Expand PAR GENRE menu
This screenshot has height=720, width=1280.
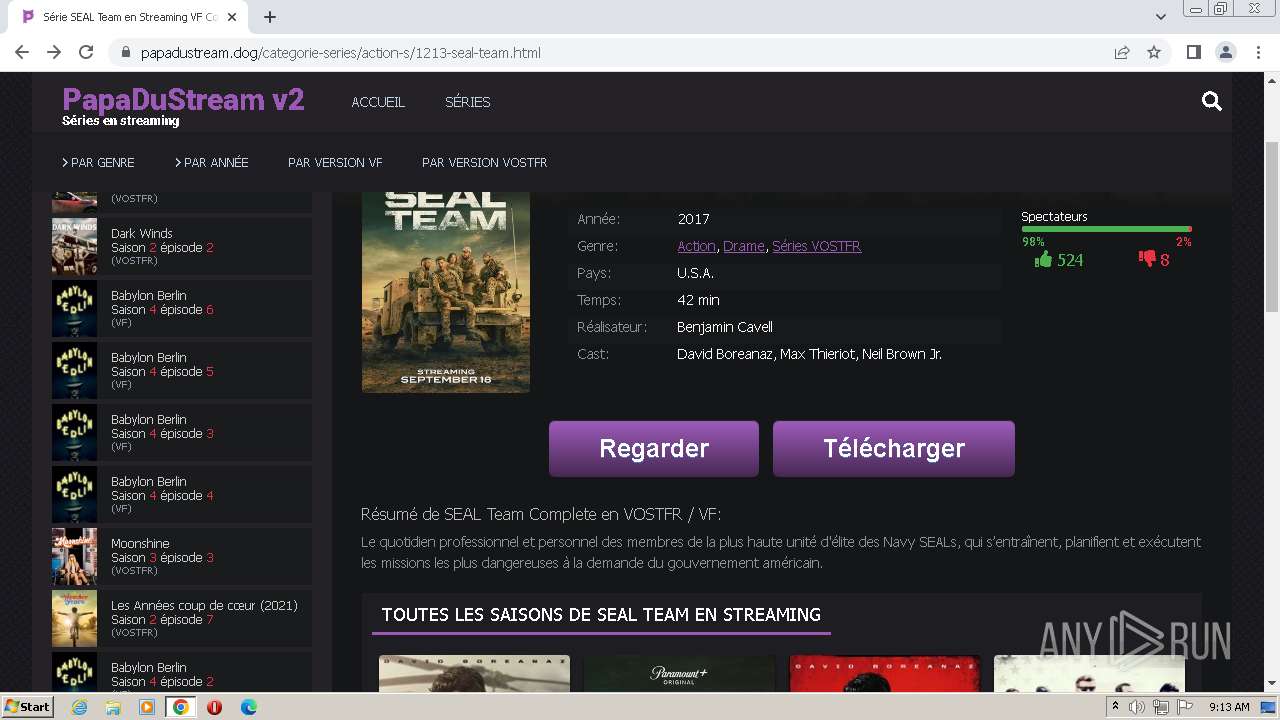click(98, 162)
